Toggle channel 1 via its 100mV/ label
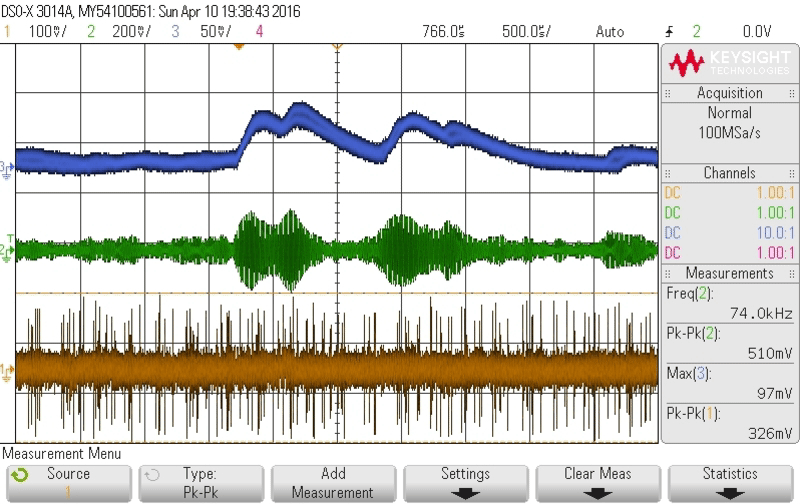The image size is (800, 504). coord(42,31)
